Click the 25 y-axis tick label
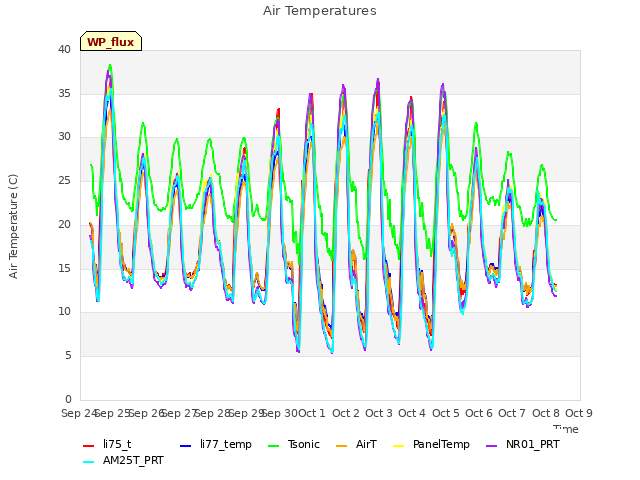This screenshot has width=640, height=480. (64, 180)
